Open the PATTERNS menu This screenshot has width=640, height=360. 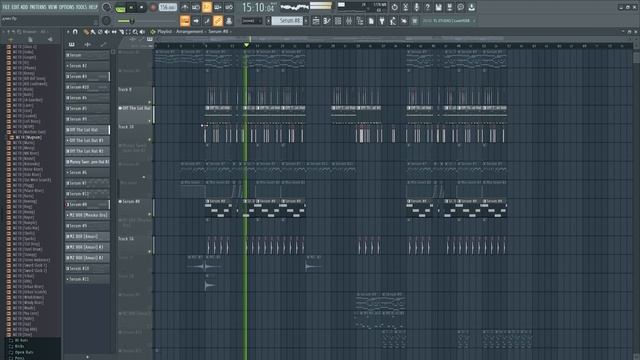click(38, 7)
